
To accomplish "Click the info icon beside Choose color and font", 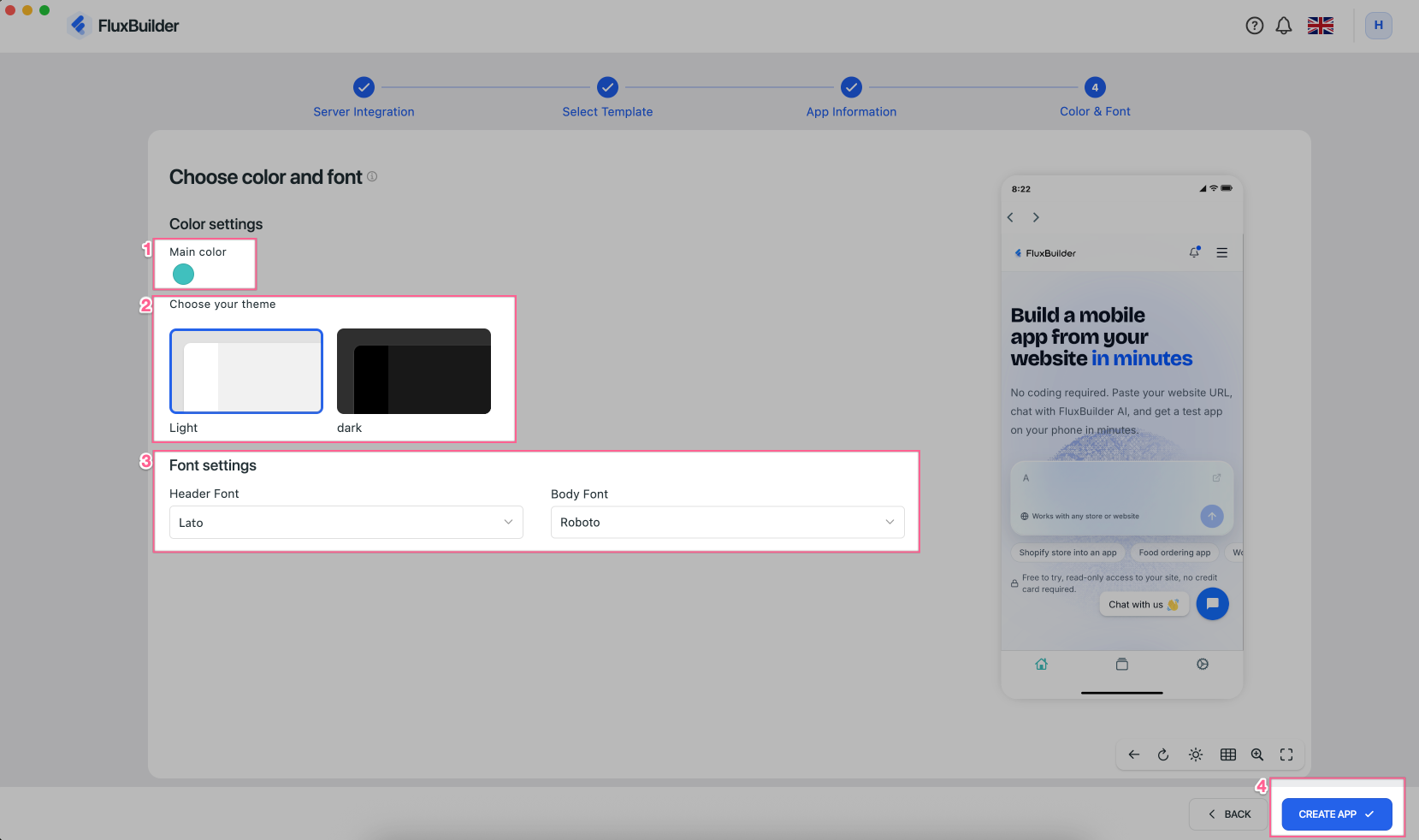I will pyautogui.click(x=372, y=176).
